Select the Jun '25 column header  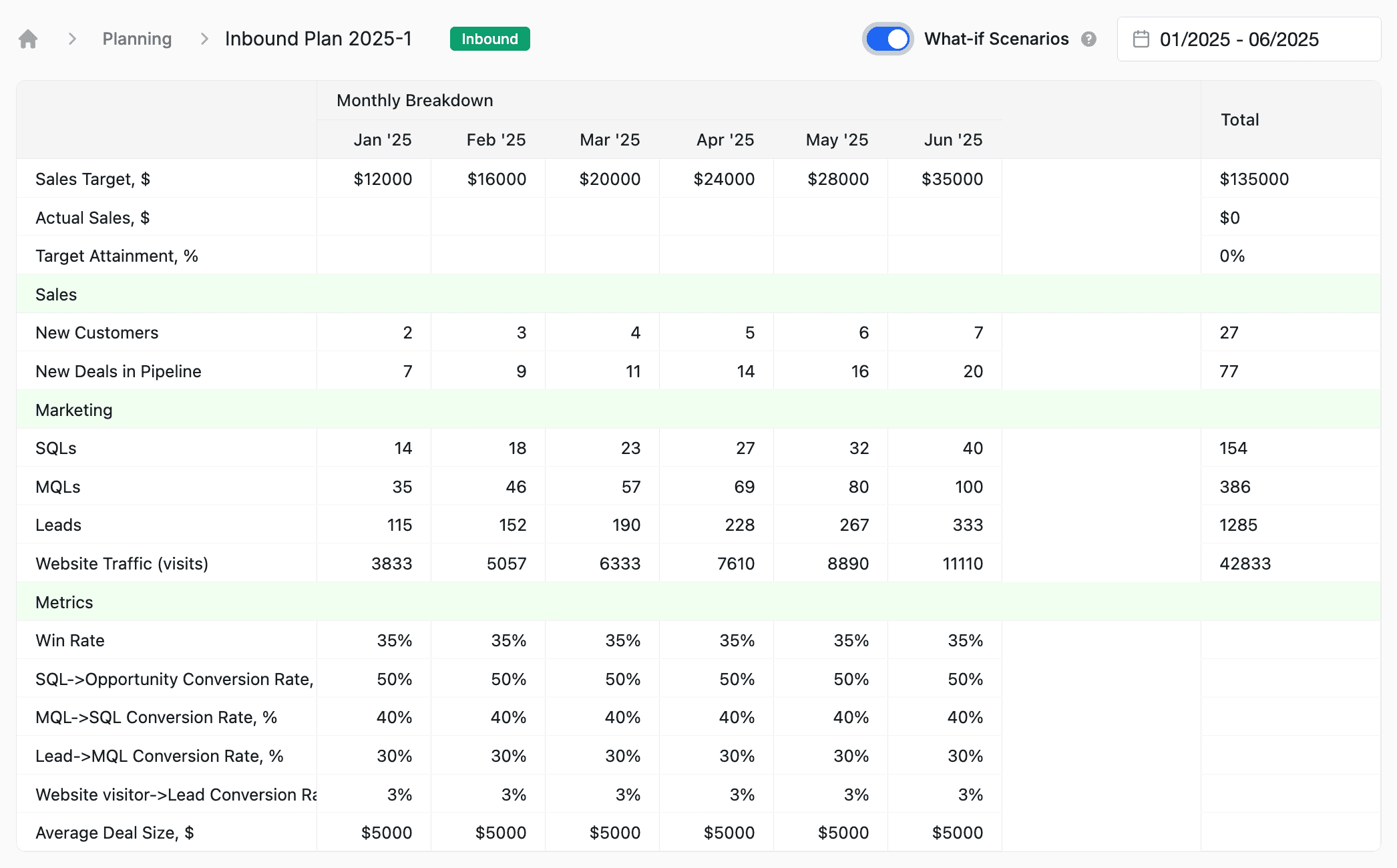(954, 140)
